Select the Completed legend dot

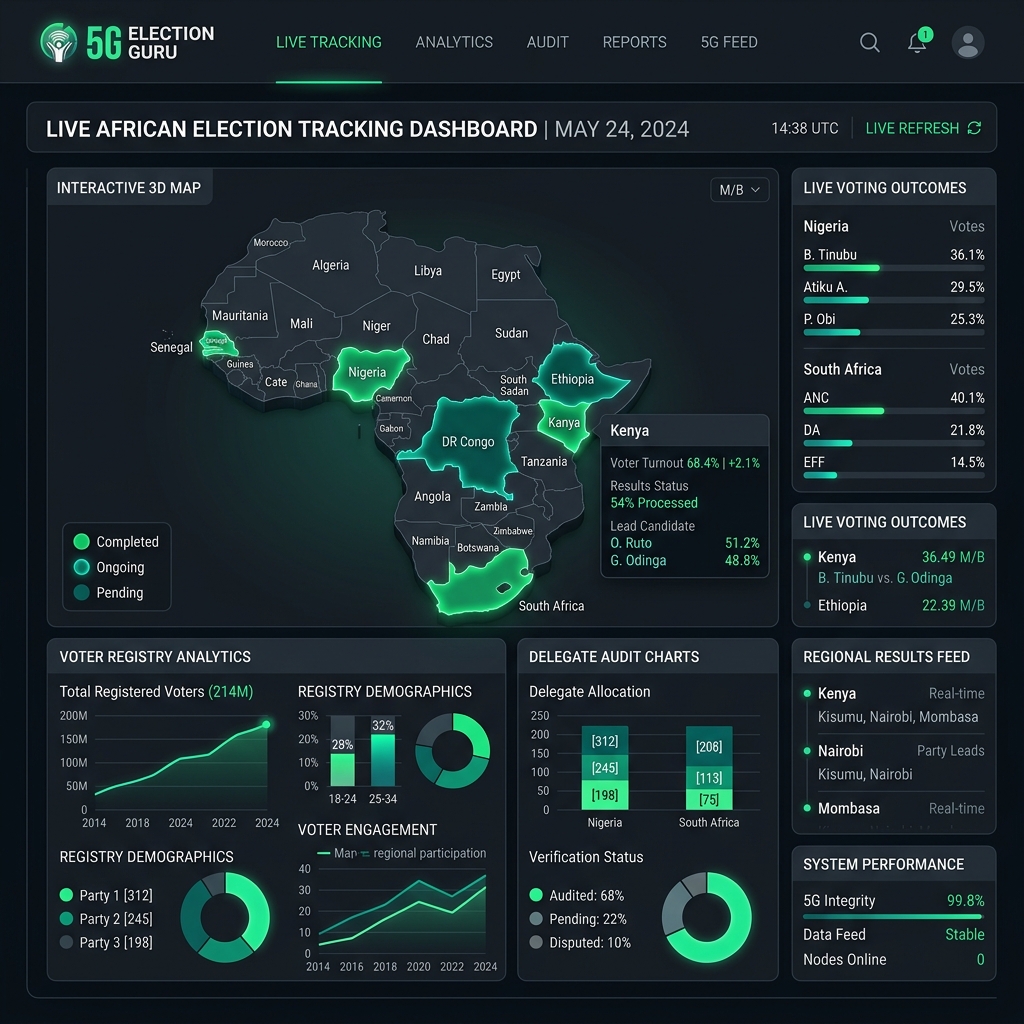click(82, 541)
